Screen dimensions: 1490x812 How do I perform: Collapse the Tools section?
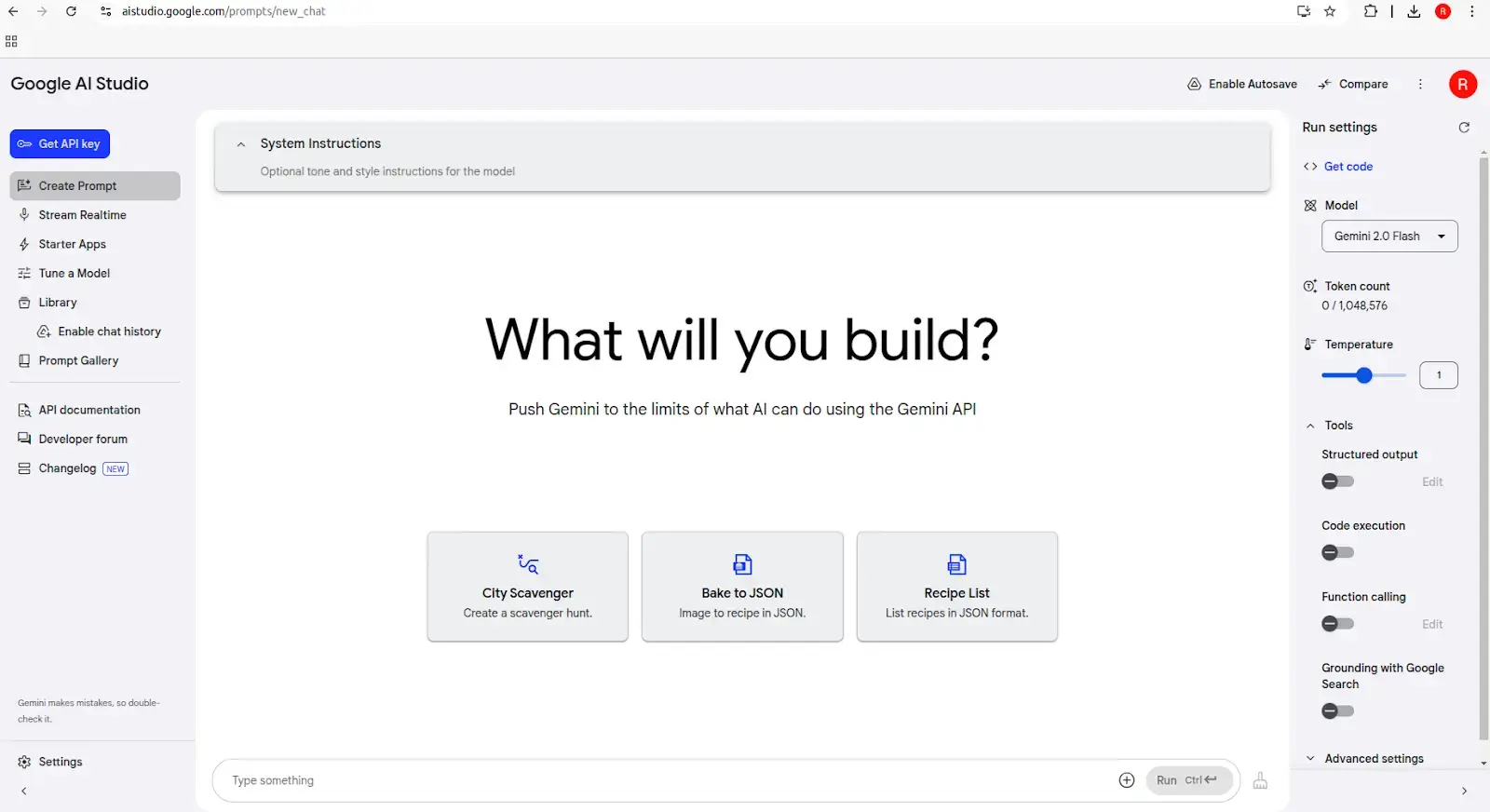click(x=1310, y=426)
